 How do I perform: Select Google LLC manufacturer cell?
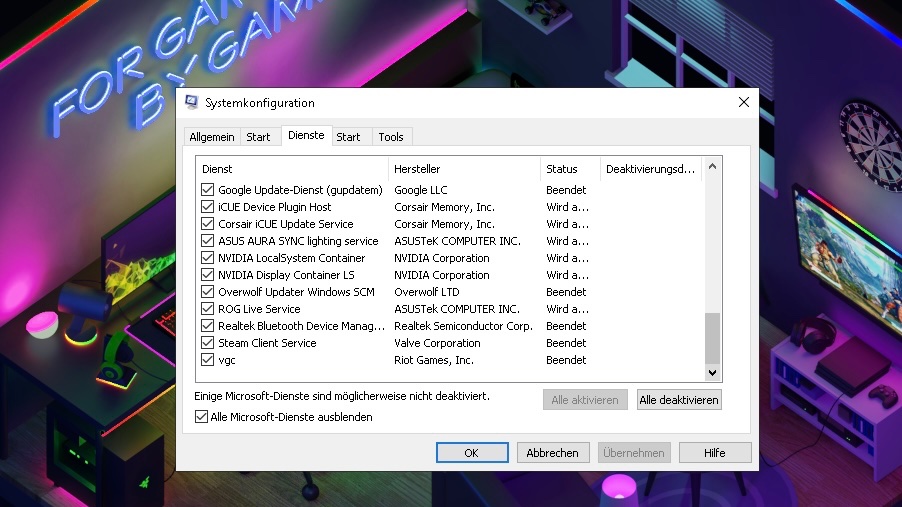[421, 190]
